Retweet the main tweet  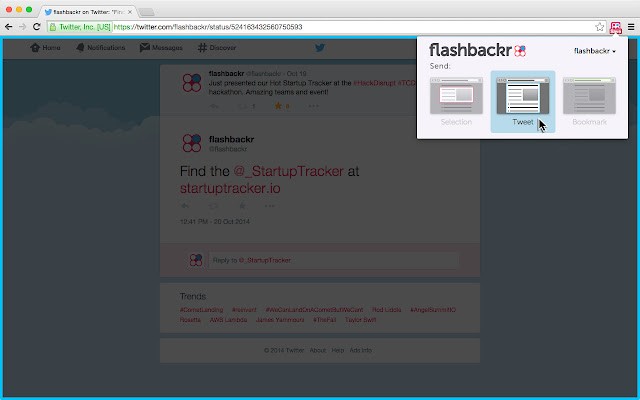click(213, 206)
